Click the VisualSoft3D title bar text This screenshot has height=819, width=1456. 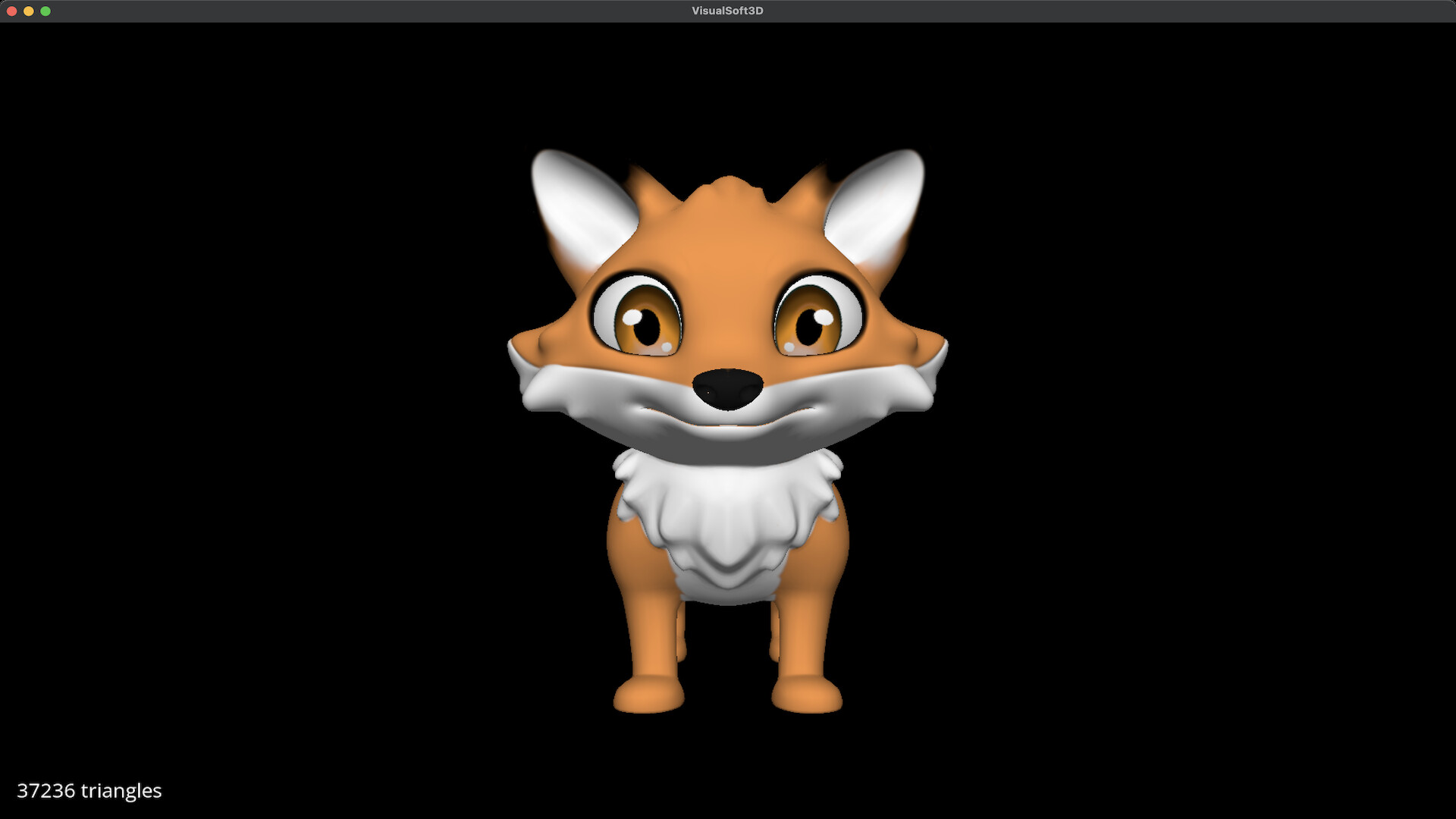coord(726,10)
